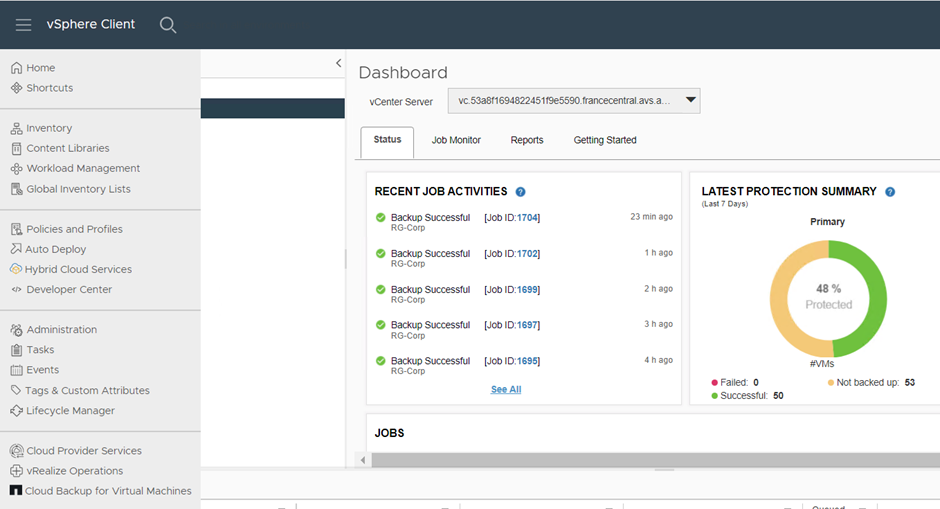940x509 pixels.
Task: Click the Hybrid Cloud Services icon
Action: 16,269
